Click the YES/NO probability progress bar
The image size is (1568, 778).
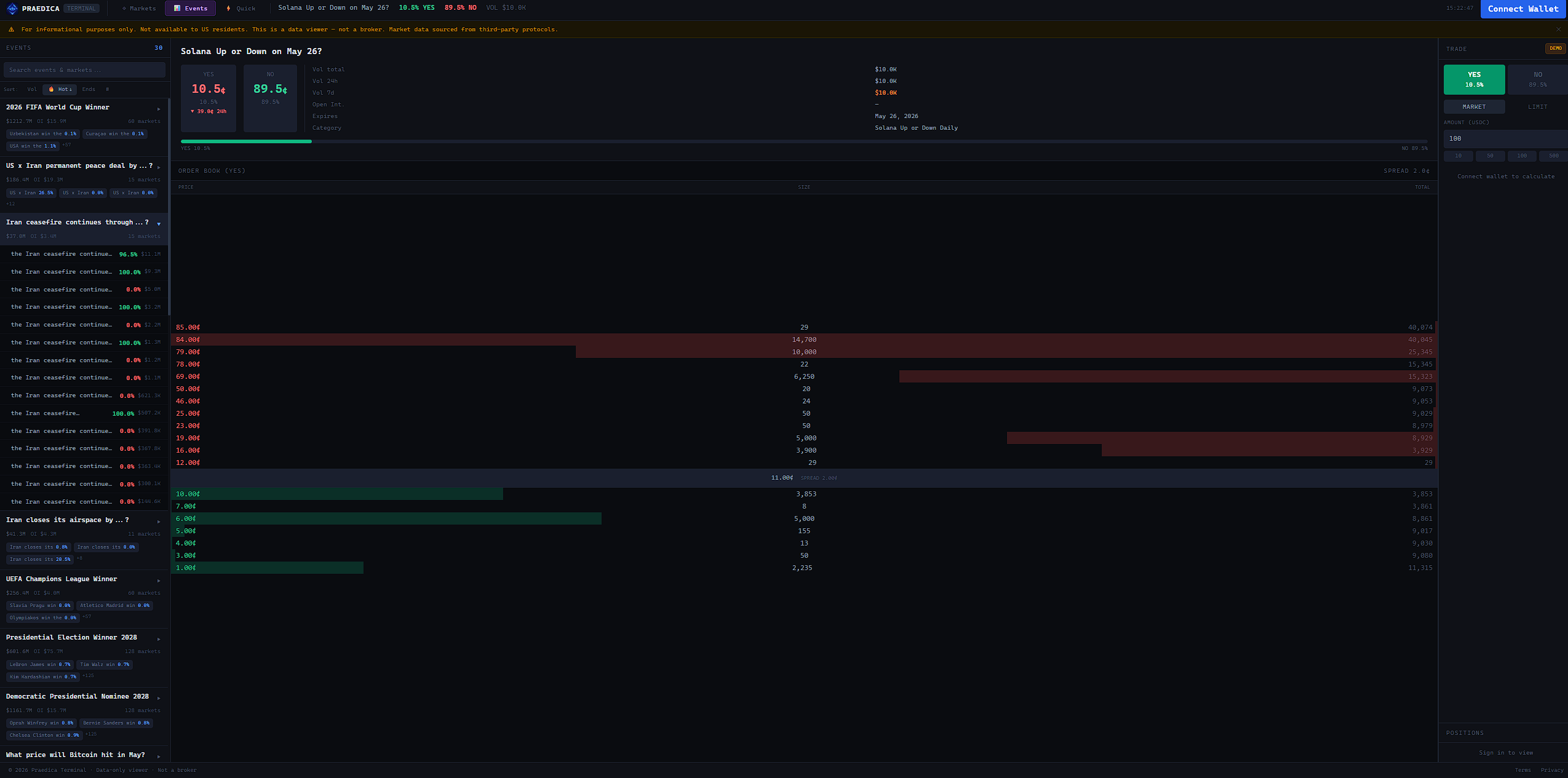point(804,141)
